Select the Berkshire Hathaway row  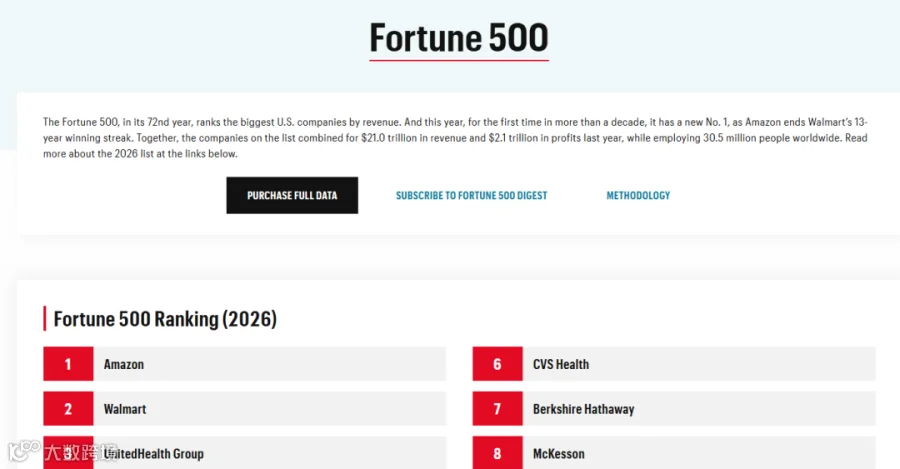coord(674,409)
